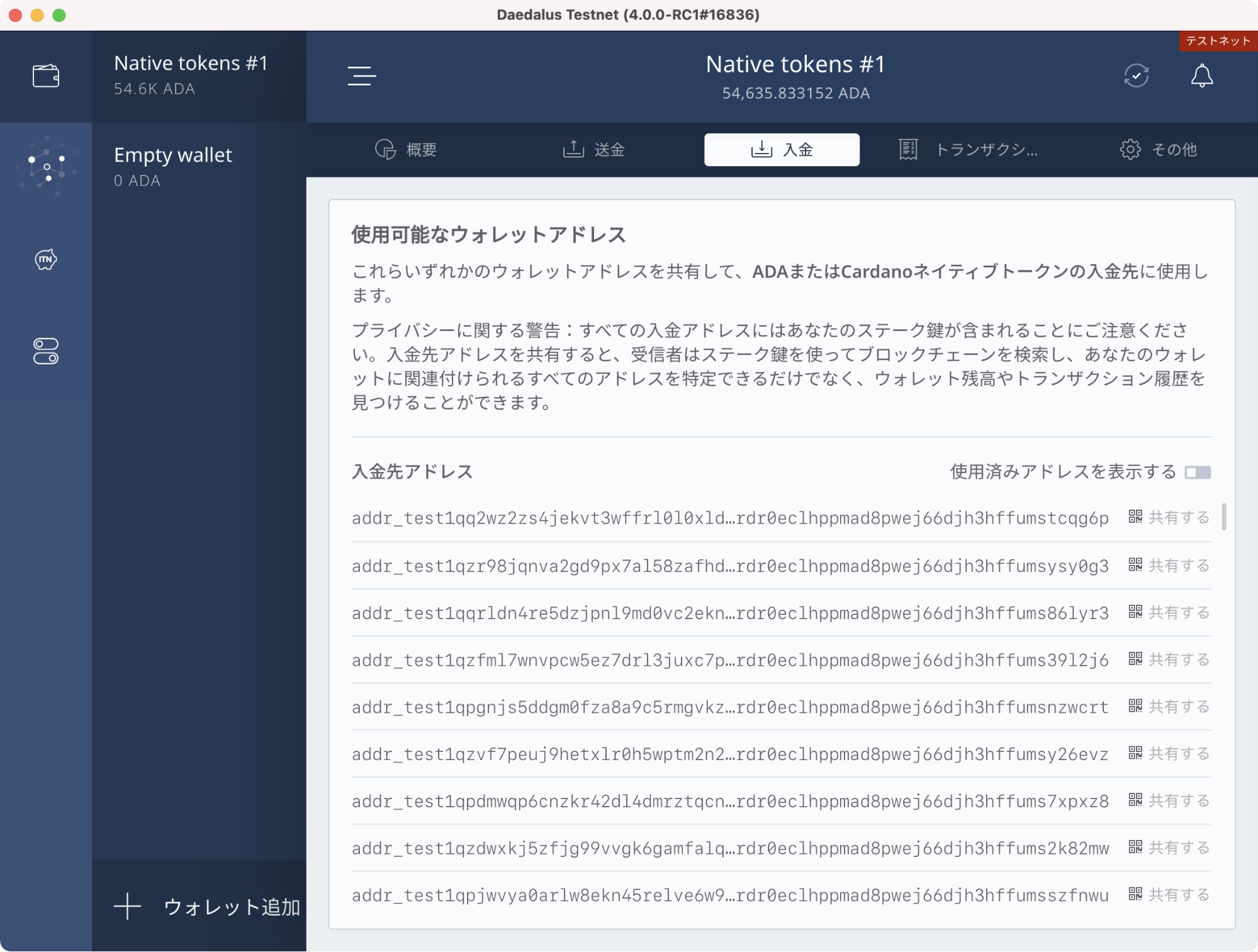Select Empty wallet in wallet list
Viewport: 1258px width, 952px height.
tap(199, 167)
